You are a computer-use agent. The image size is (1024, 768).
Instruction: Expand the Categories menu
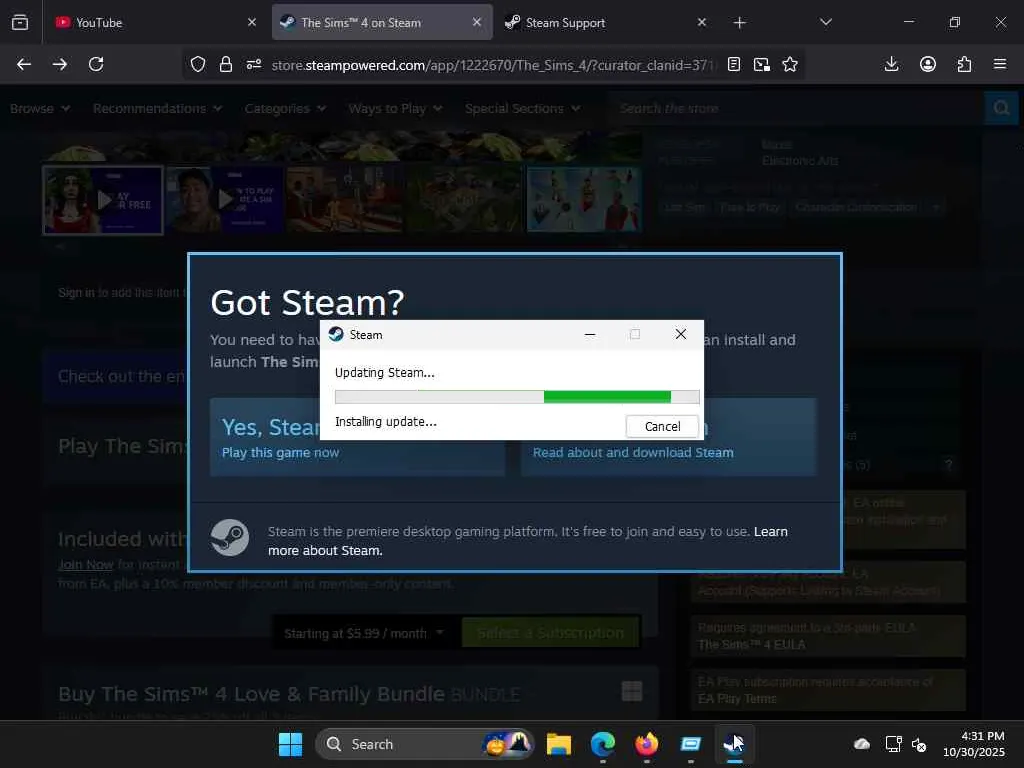tap(285, 108)
